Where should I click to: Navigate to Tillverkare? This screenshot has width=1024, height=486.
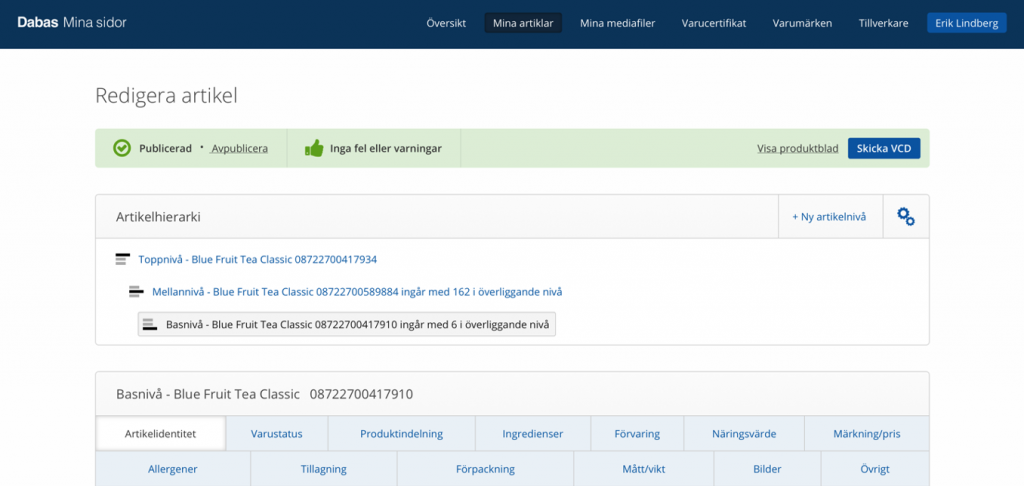coord(883,24)
